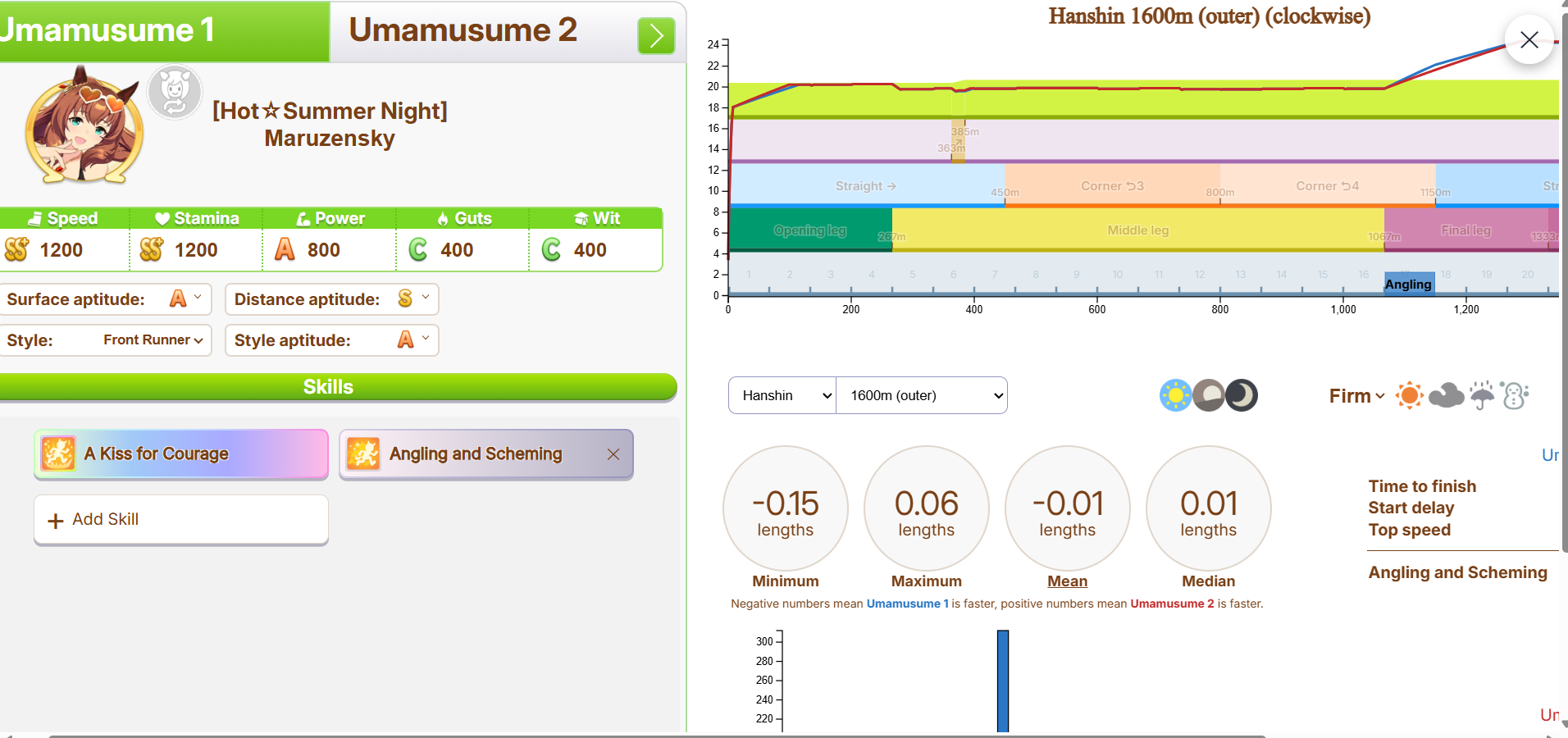Select the A Kiss for Courage skill

181,453
